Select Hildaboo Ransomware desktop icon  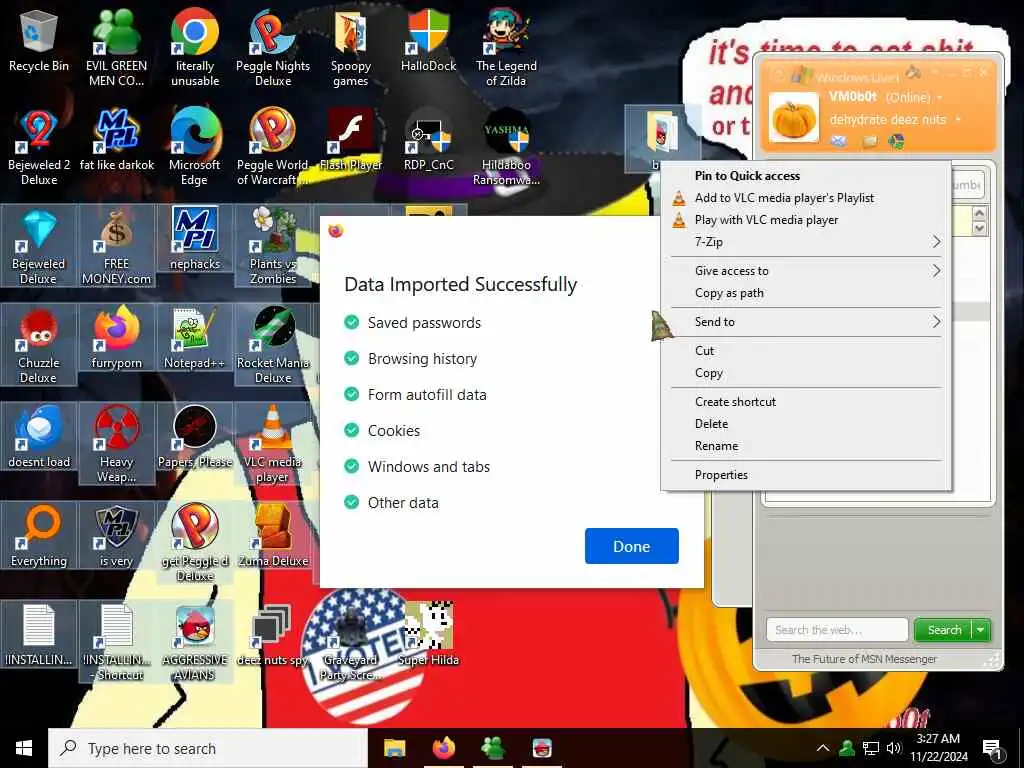pos(506,146)
